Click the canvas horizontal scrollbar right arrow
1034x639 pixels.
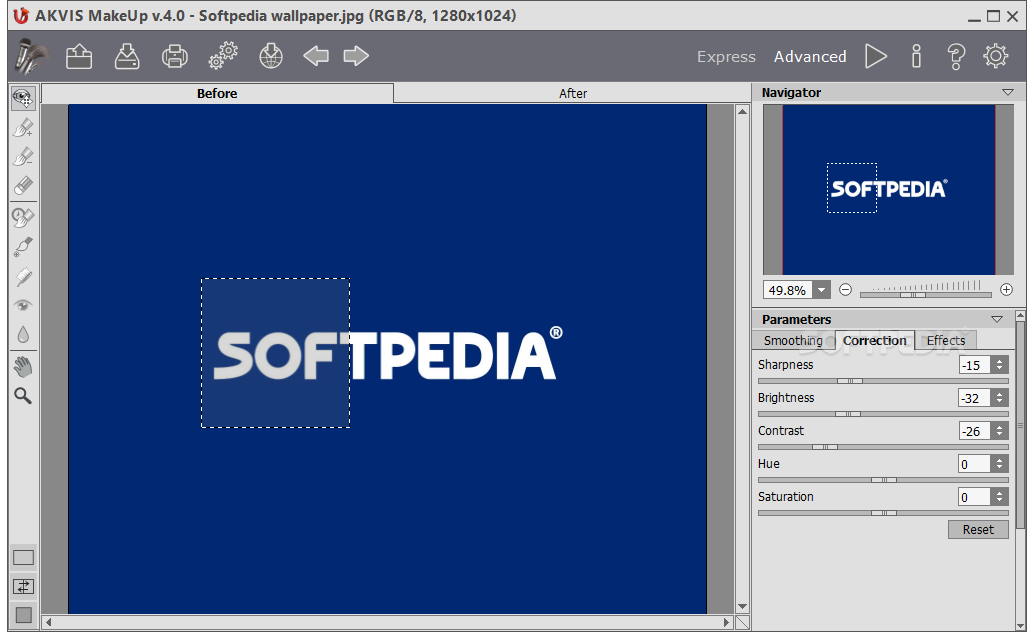(x=726, y=622)
